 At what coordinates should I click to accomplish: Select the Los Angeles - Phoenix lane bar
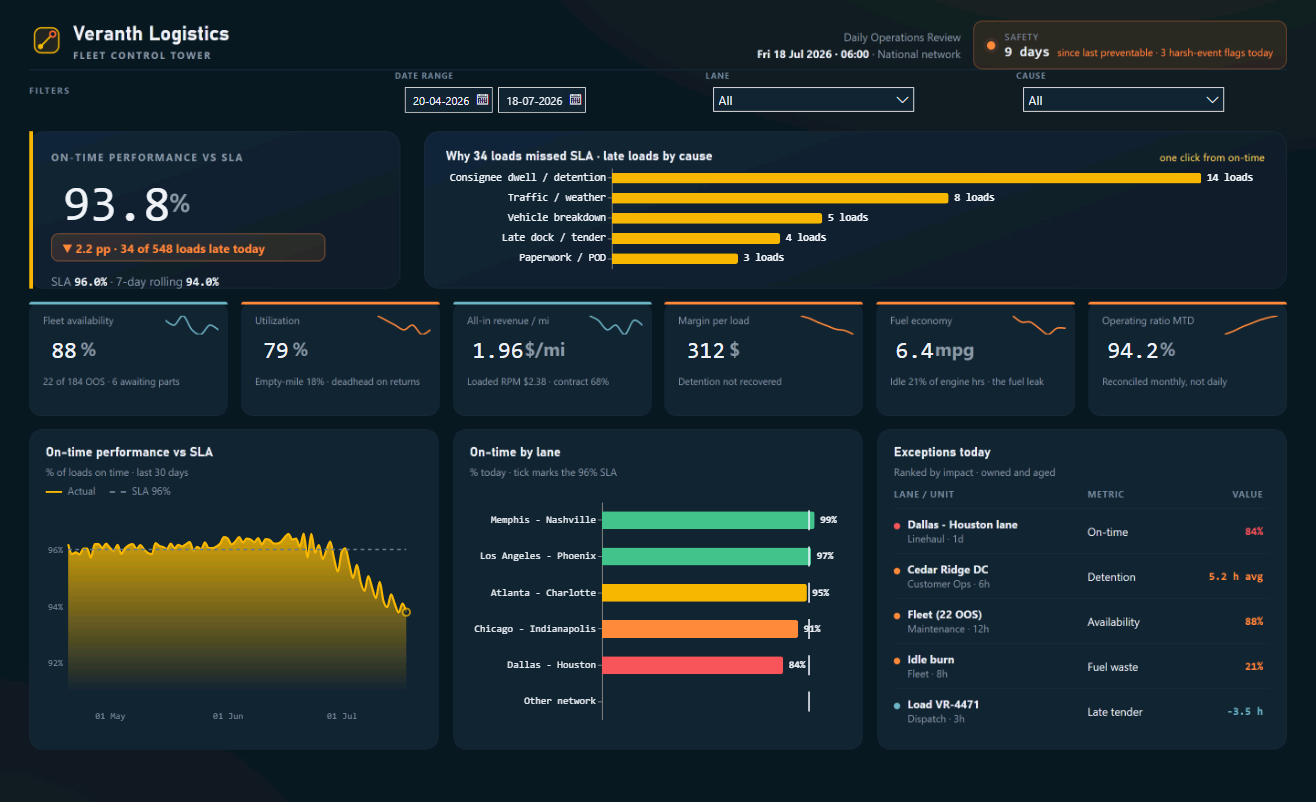(707, 556)
